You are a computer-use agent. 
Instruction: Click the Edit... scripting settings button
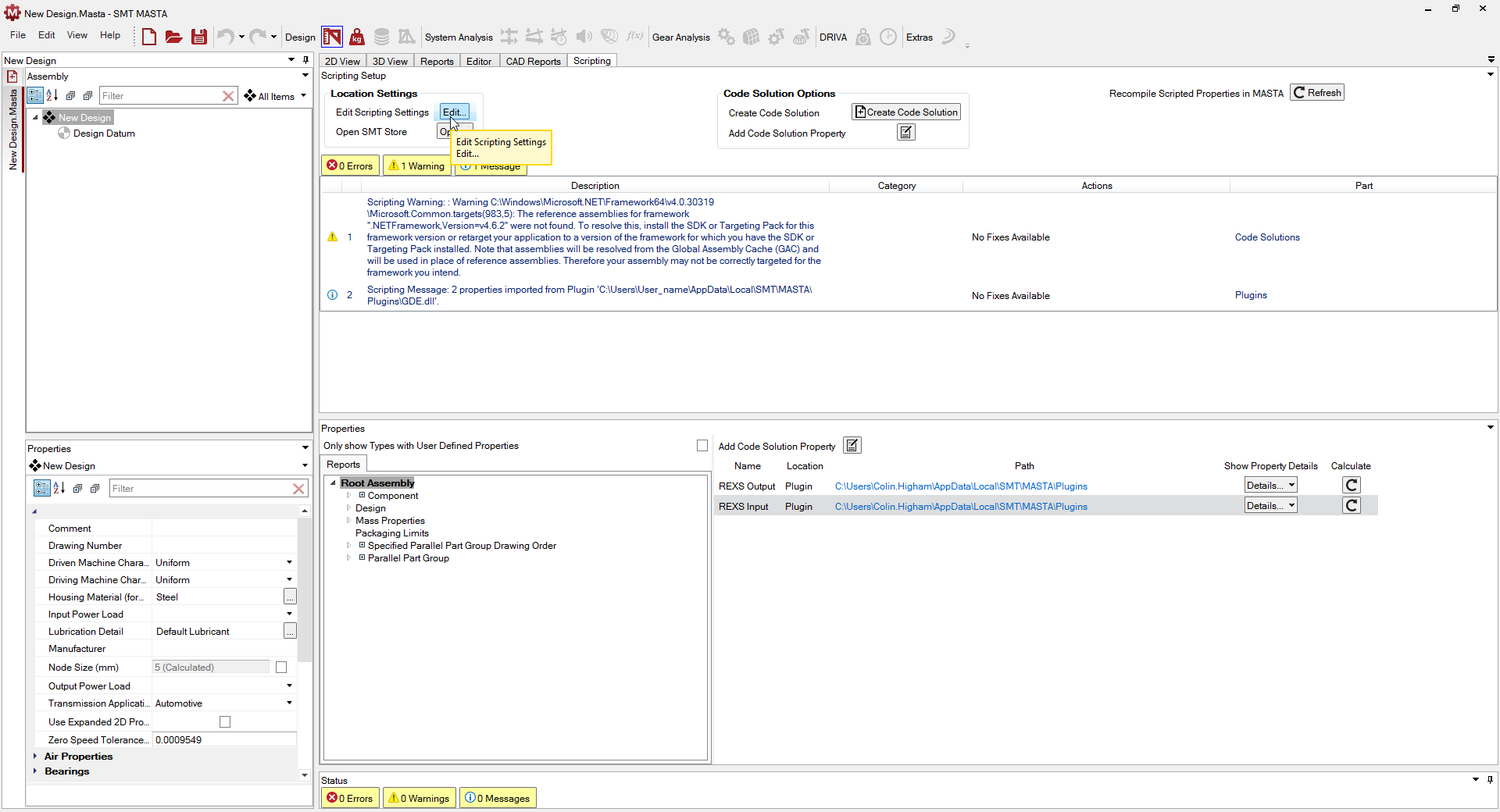point(454,112)
